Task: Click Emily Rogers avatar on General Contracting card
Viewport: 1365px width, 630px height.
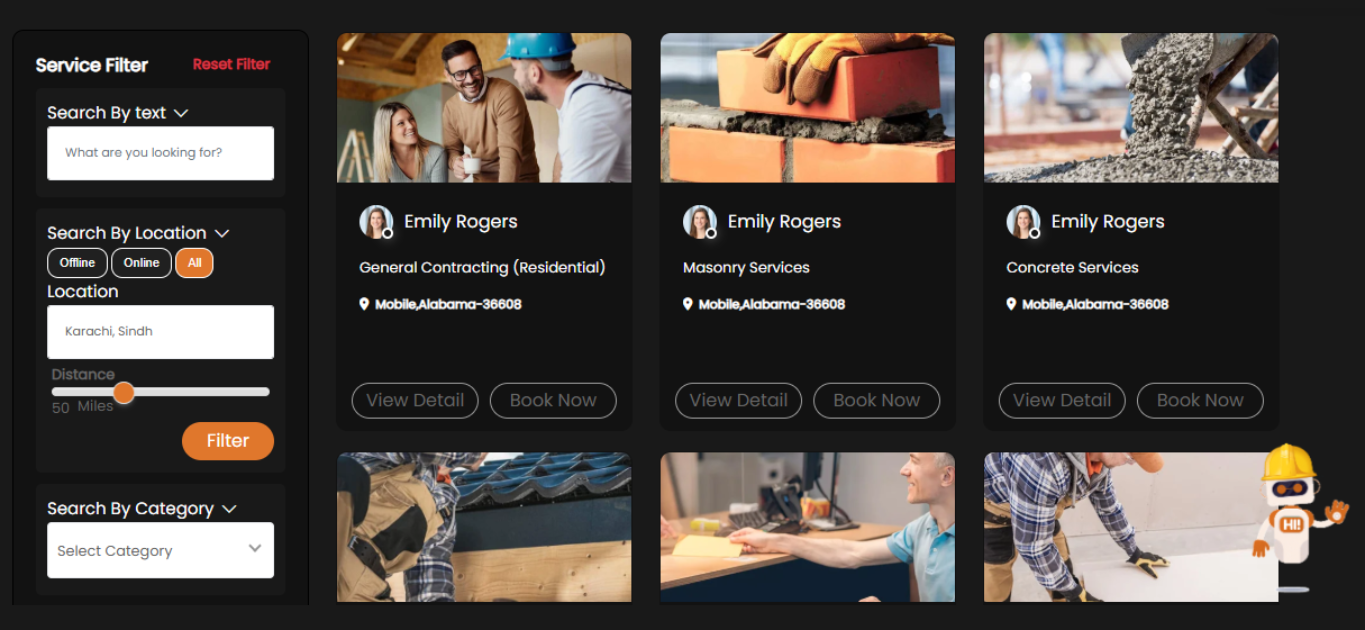Action: (376, 222)
